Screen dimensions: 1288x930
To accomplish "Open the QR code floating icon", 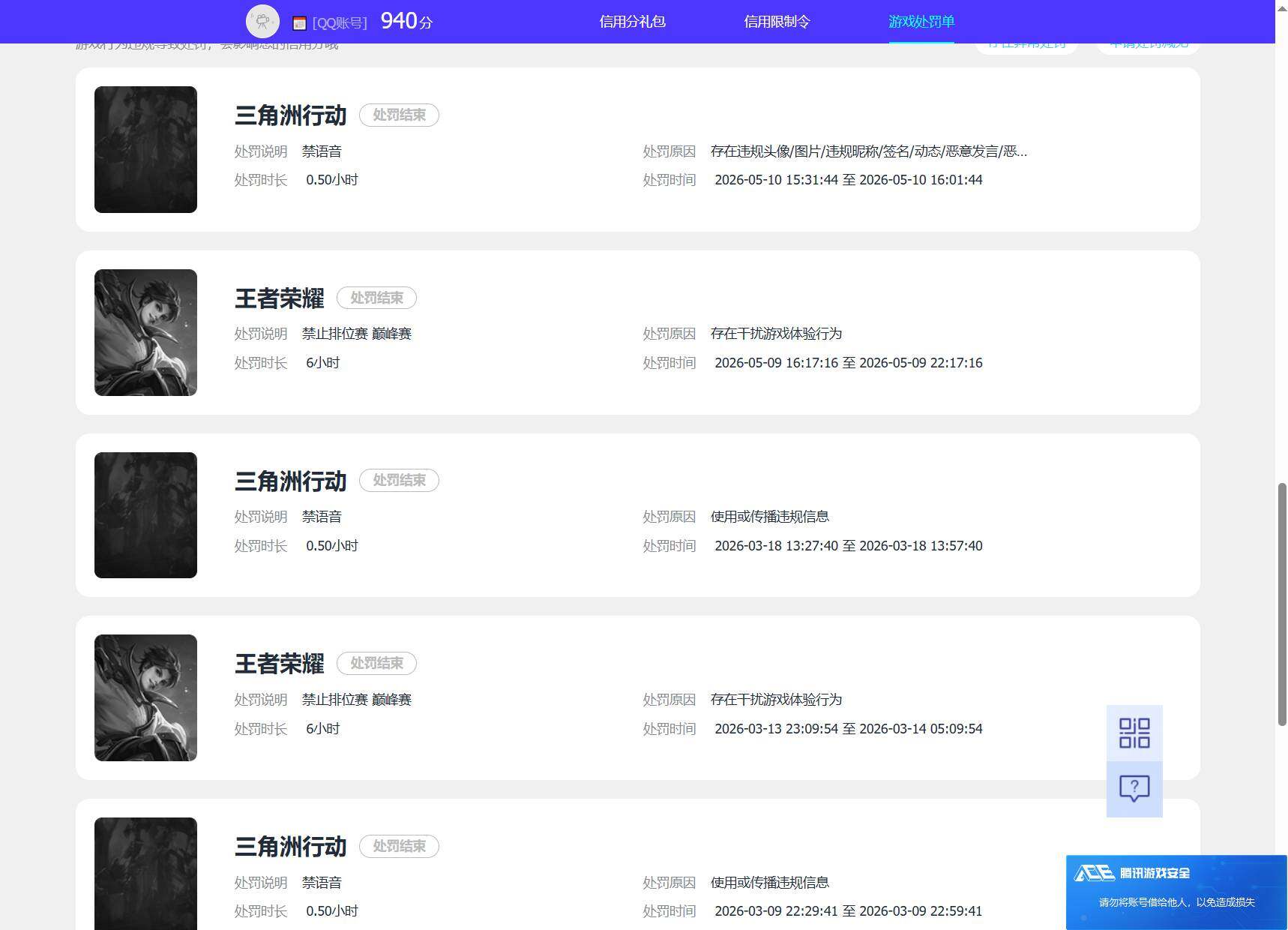I will (1134, 733).
